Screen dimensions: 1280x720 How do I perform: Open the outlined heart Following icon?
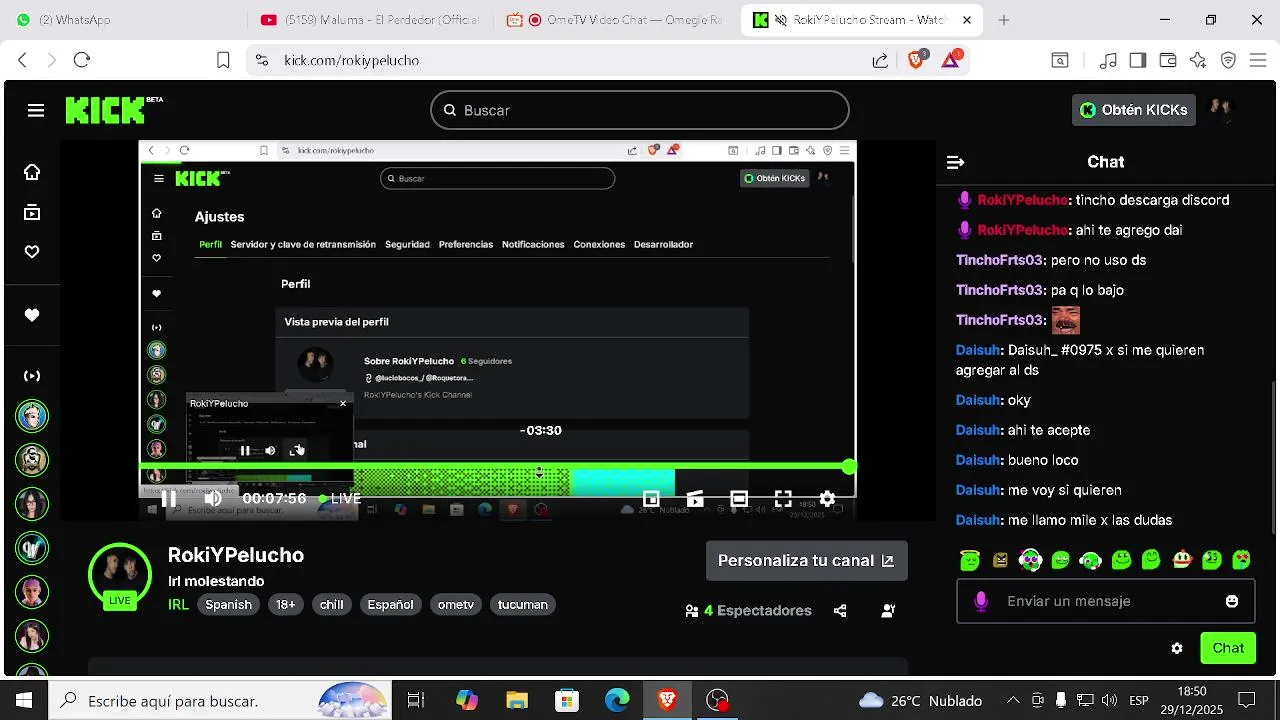(x=32, y=252)
